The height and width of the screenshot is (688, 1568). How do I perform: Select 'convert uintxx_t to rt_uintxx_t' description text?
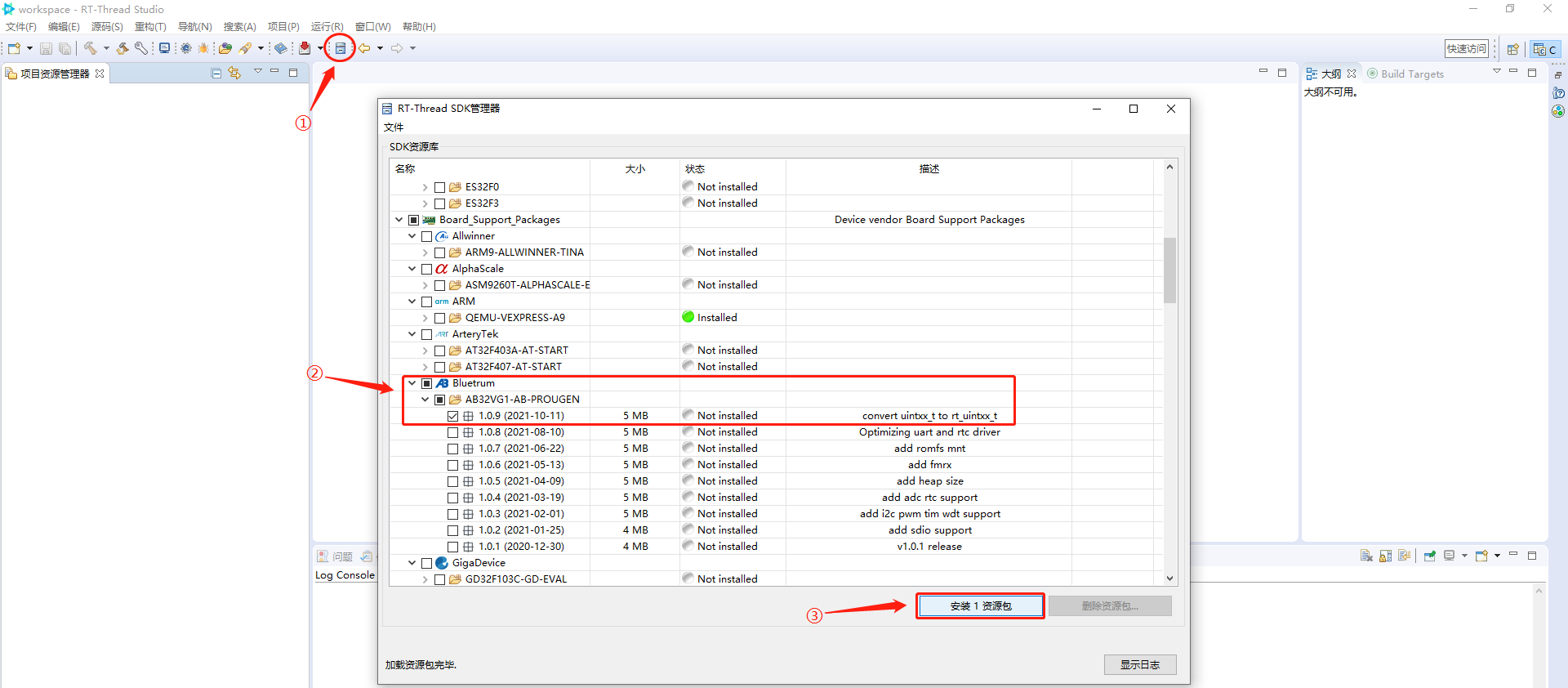929,416
